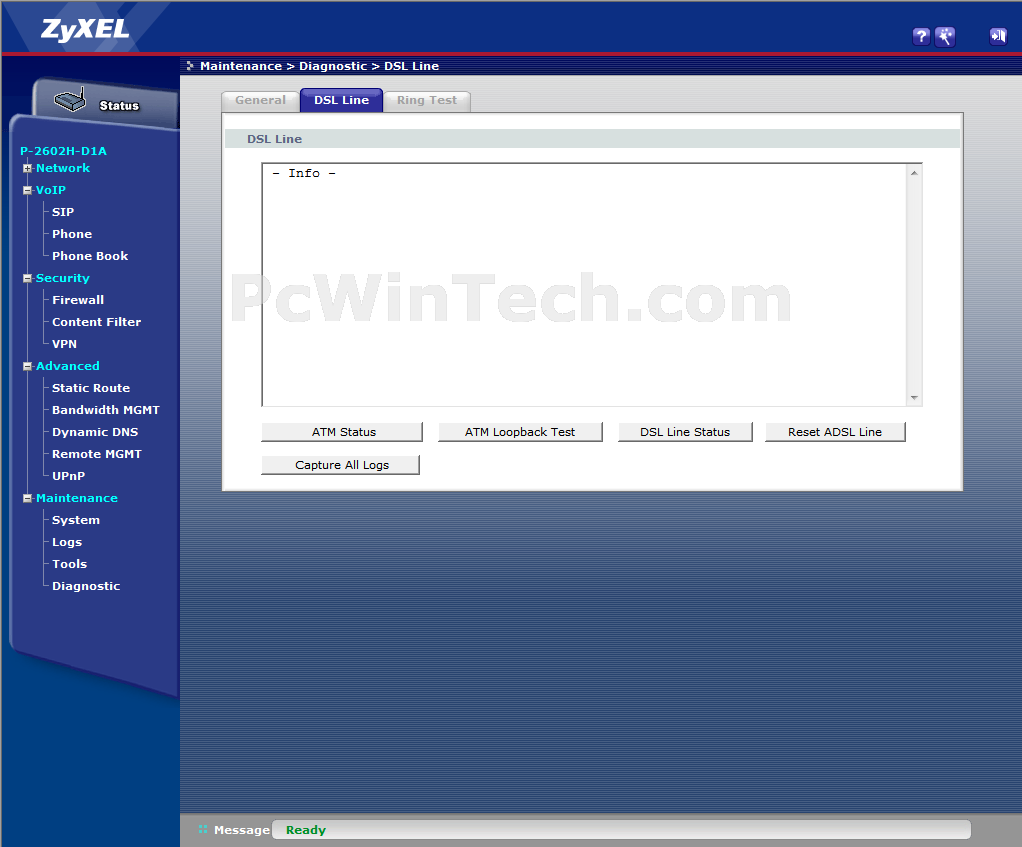Open the Status router icon
Viewport: 1022px width, 847px height.
[x=70, y=100]
